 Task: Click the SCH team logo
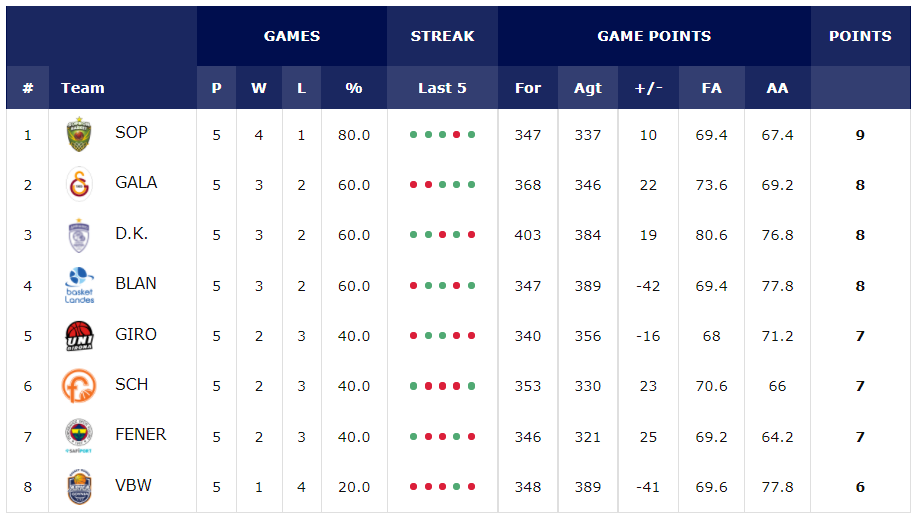point(79,386)
